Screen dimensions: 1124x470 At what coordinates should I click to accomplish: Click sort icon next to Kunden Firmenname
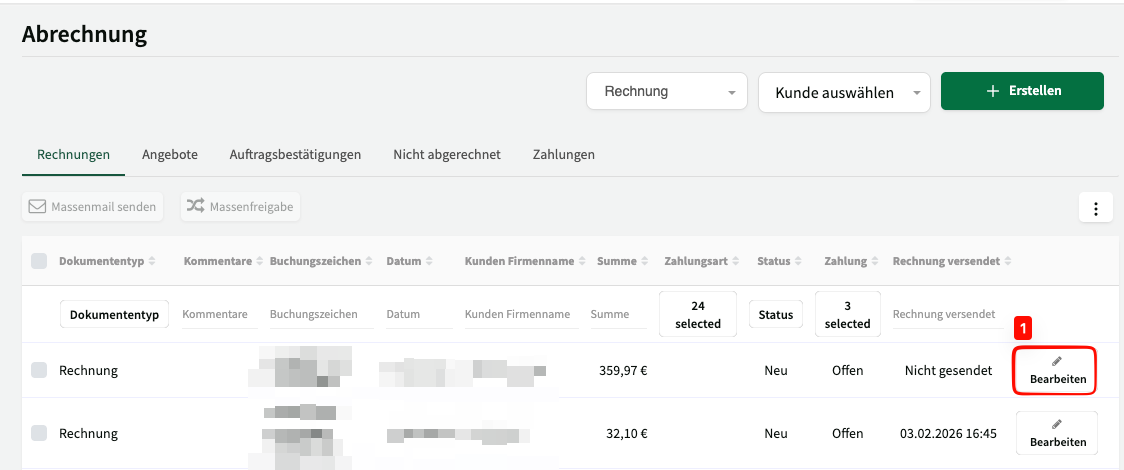click(583, 261)
